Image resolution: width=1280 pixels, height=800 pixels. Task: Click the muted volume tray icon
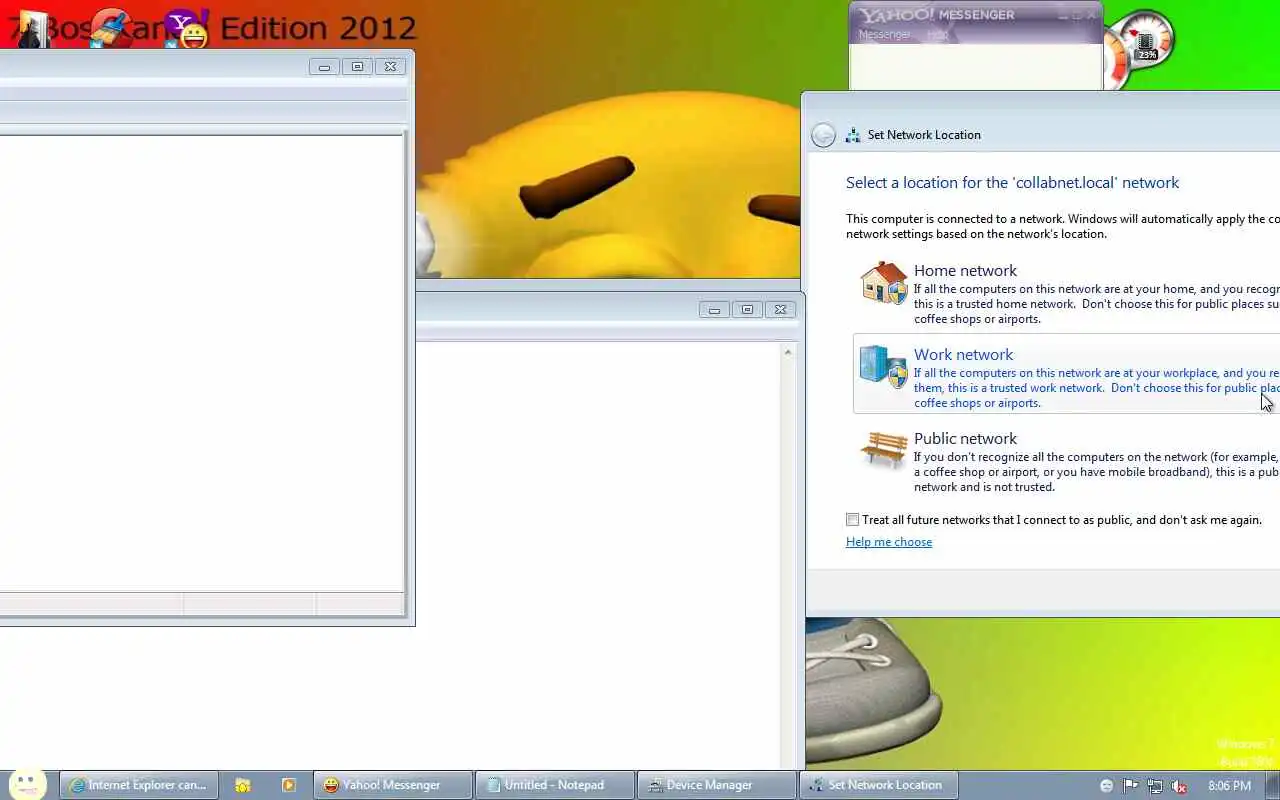1179,786
